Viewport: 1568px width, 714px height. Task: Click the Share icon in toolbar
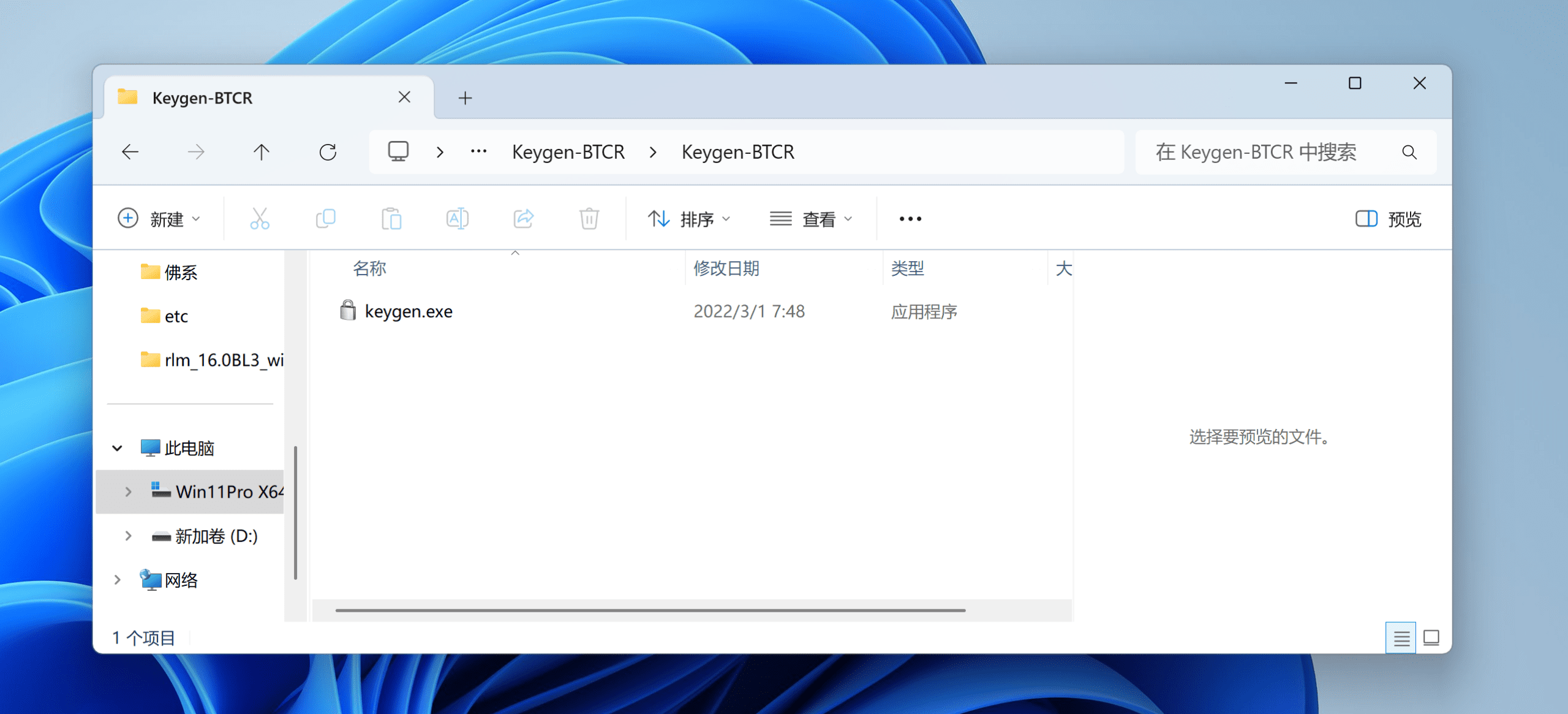click(x=524, y=219)
